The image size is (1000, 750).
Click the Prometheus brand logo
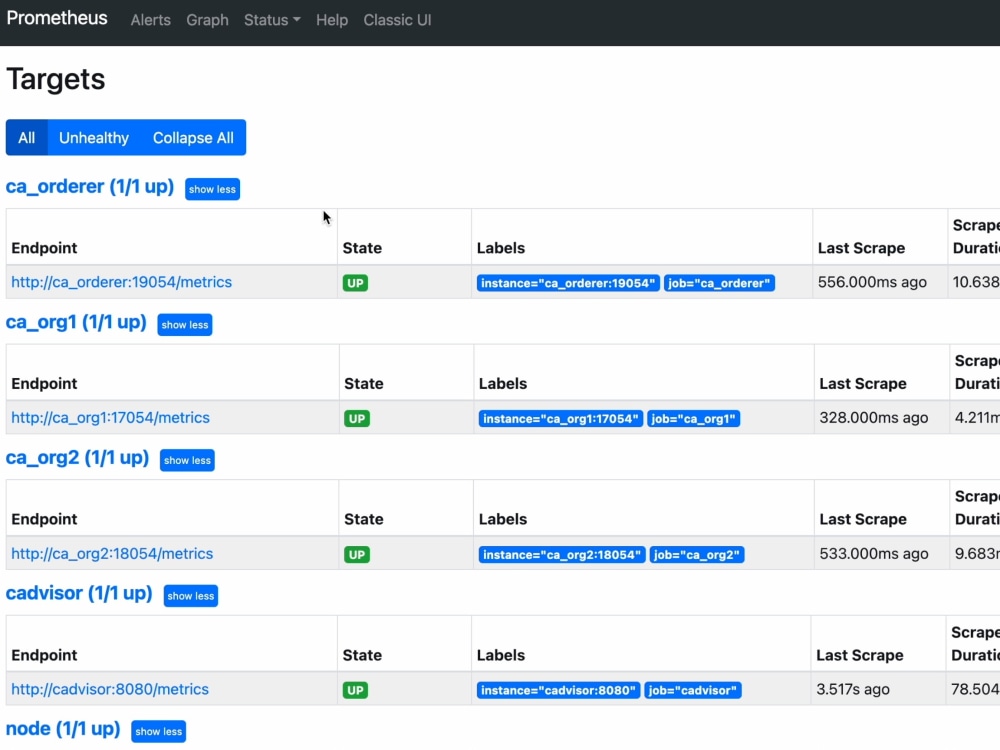pos(57,18)
